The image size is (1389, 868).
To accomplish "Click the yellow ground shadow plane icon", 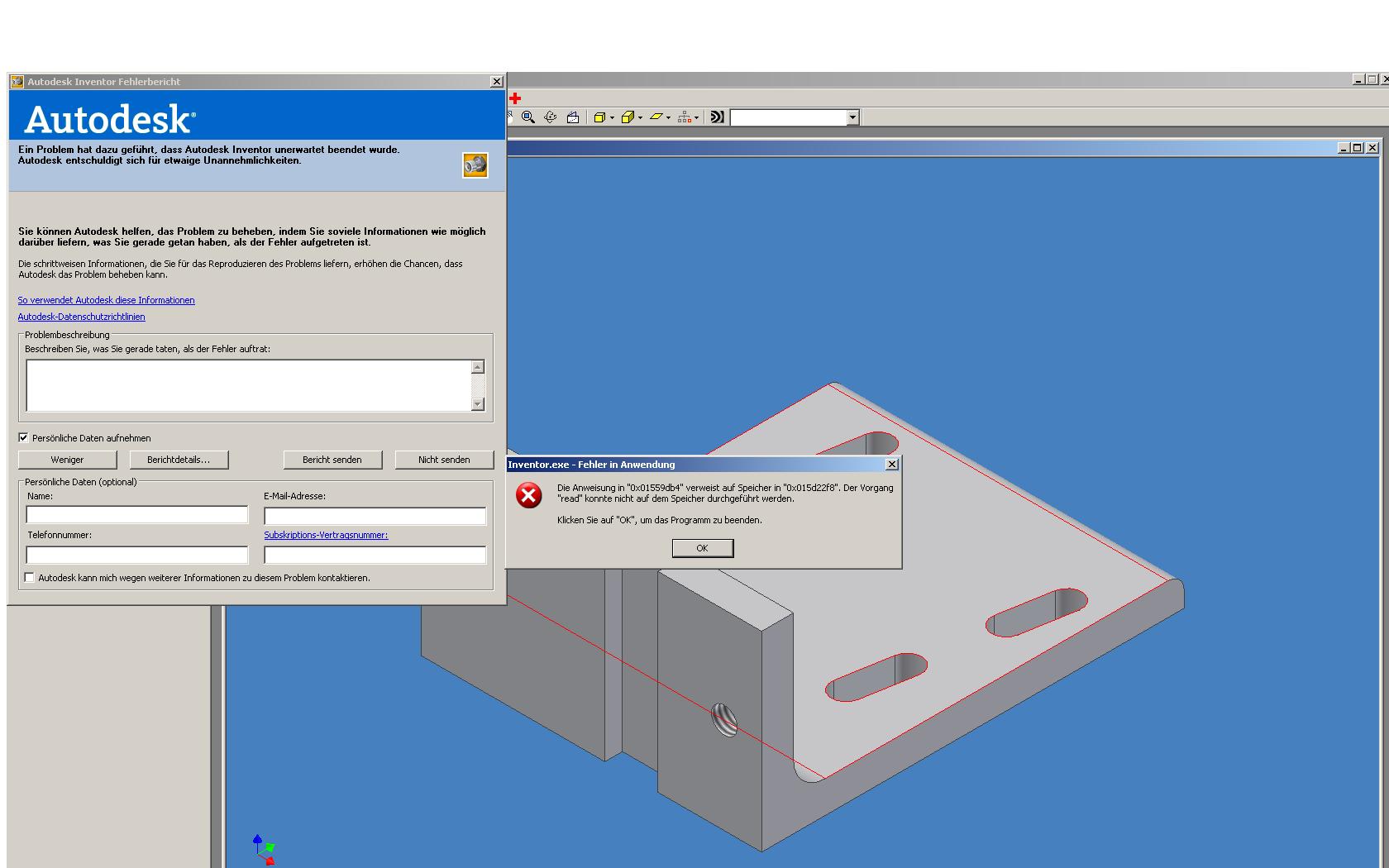I will tap(656, 117).
